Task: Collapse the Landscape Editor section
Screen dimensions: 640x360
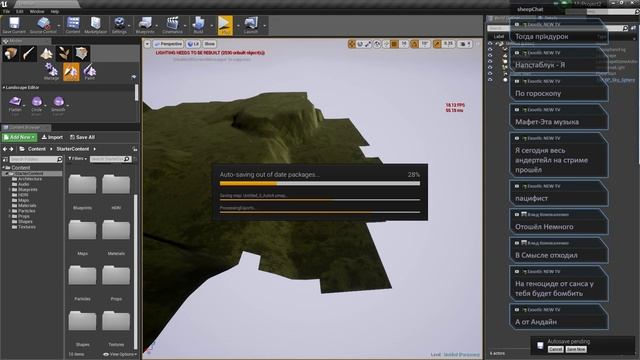Action: pyautogui.click(x=4, y=87)
